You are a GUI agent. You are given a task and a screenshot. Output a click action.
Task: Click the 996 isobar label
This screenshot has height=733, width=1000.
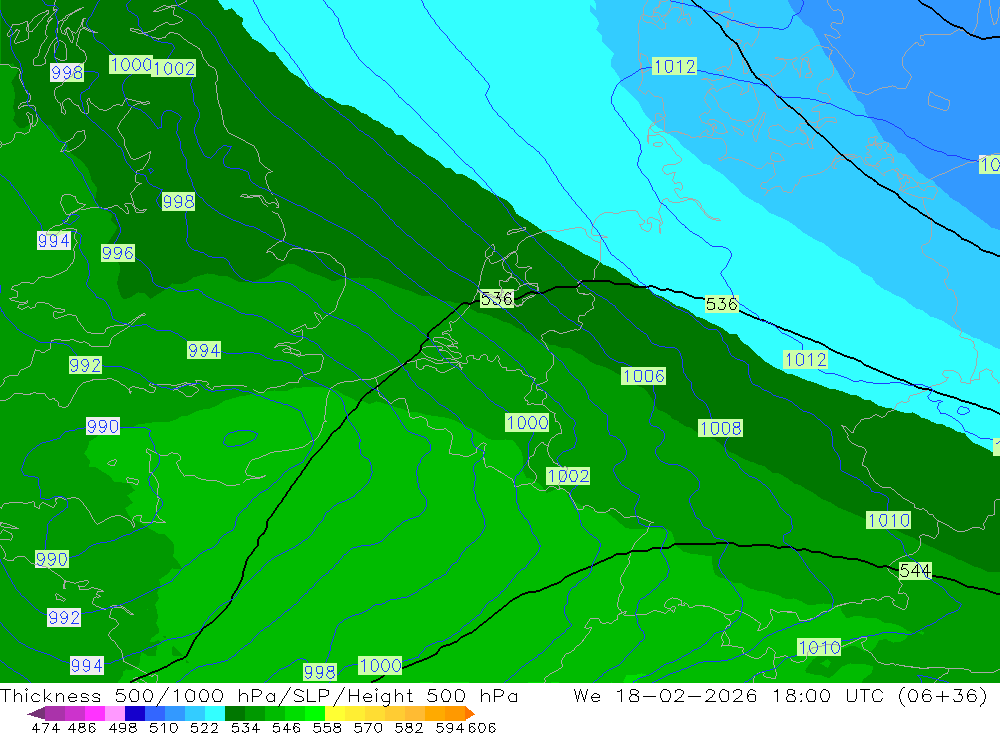tap(118, 253)
